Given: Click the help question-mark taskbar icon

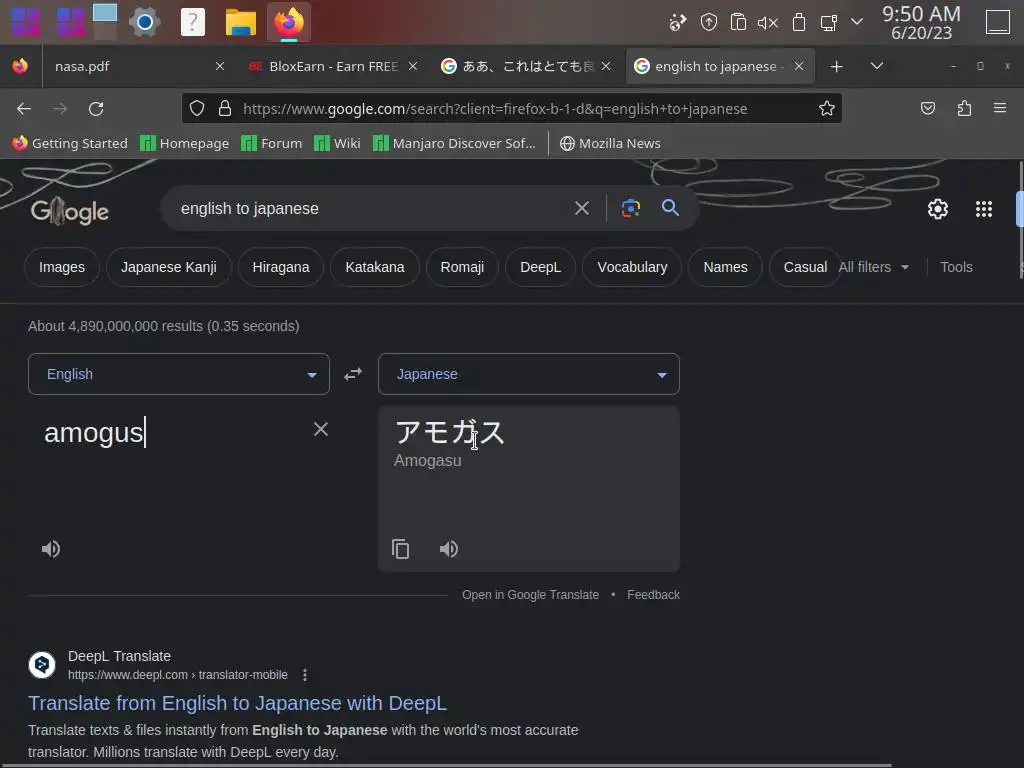Looking at the screenshot, I should pyautogui.click(x=193, y=22).
